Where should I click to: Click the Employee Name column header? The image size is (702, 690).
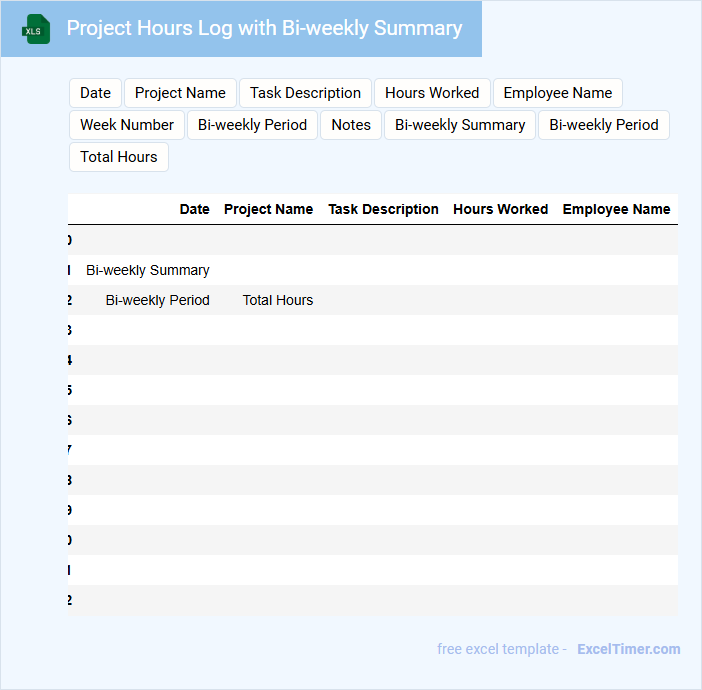tap(616, 209)
